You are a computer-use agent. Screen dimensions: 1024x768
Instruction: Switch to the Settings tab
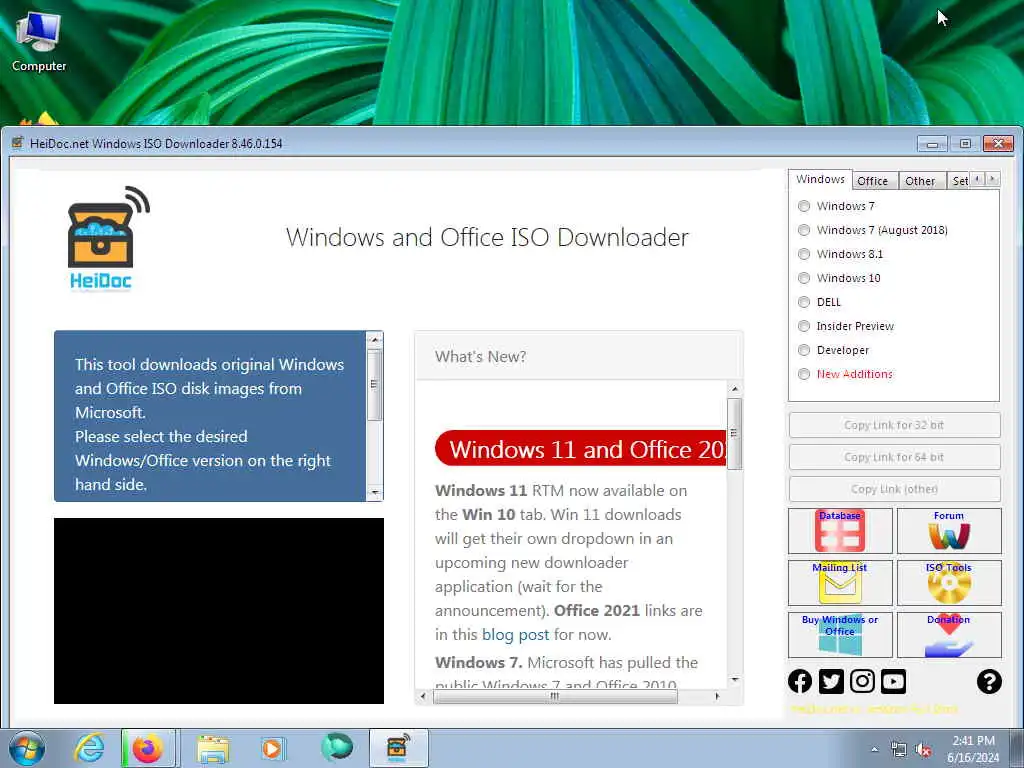click(959, 182)
